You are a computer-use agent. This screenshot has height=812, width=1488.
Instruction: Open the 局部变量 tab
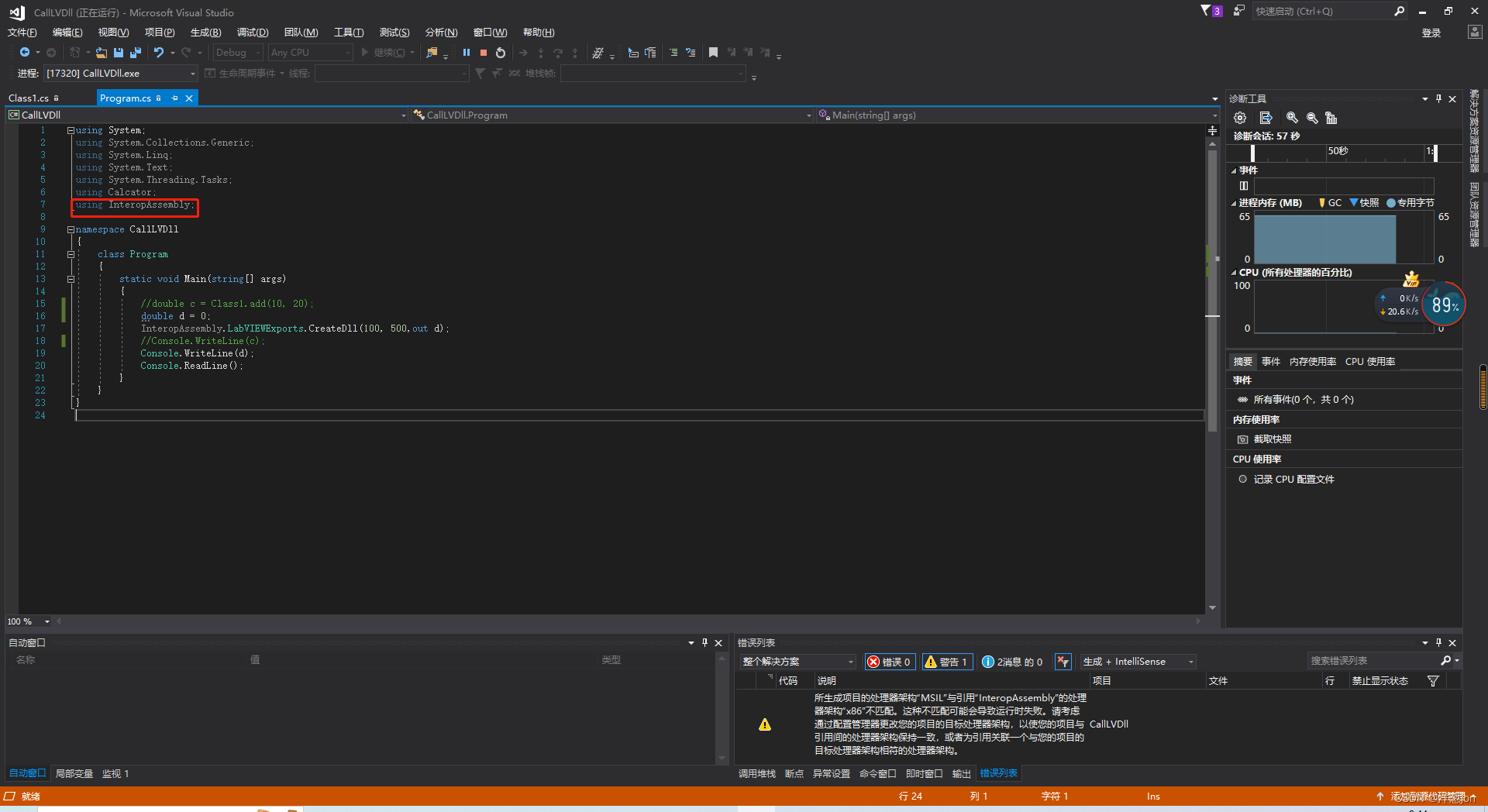[74, 774]
